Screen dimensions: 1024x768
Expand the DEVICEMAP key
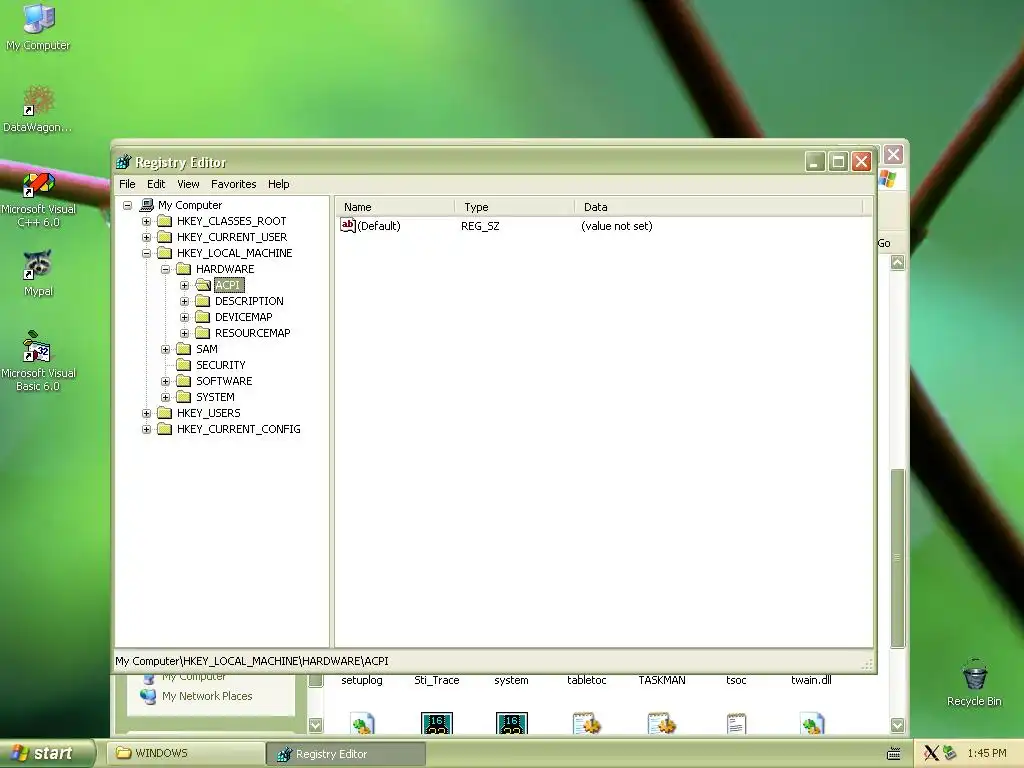coord(184,317)
